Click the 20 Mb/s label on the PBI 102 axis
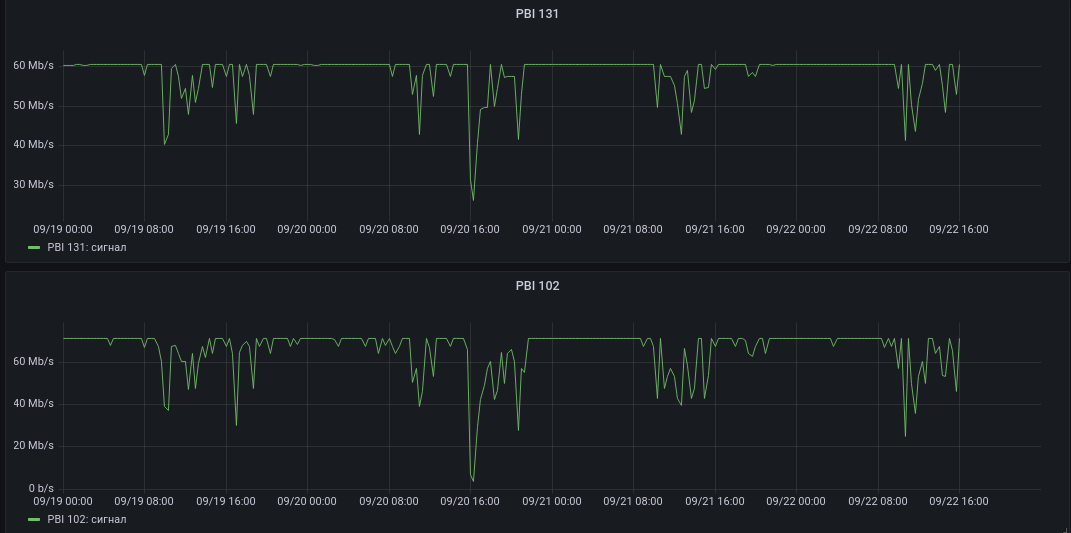This screenshot has height=533, width=1071. (x=33, y=446)
